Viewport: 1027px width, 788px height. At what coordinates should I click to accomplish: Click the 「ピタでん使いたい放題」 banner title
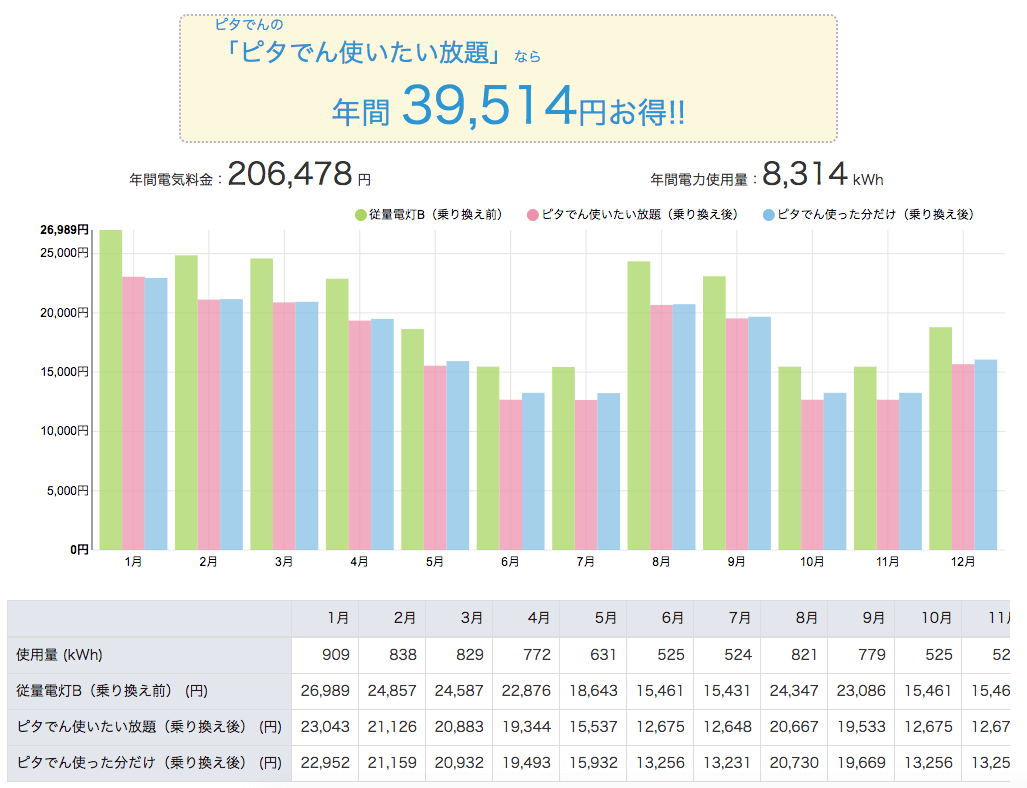click(363, 52)
